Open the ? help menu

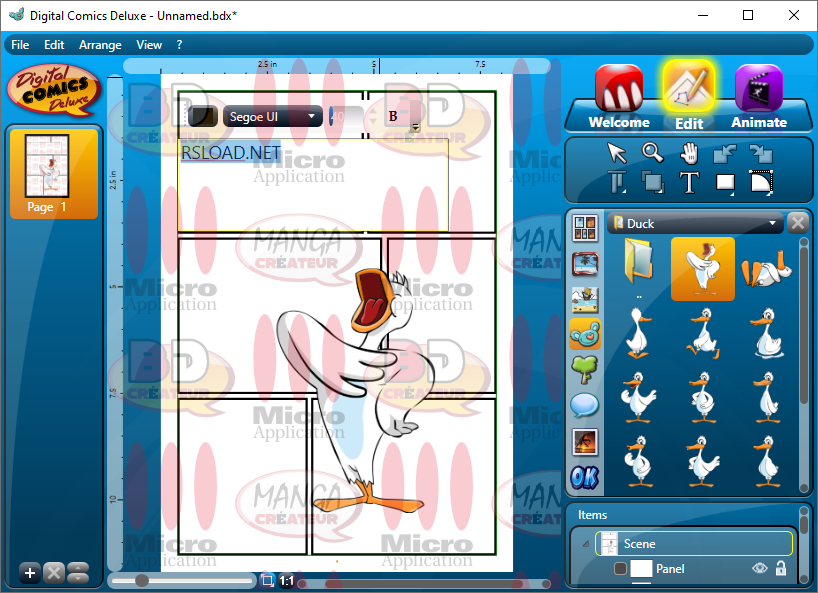(179, 45)
